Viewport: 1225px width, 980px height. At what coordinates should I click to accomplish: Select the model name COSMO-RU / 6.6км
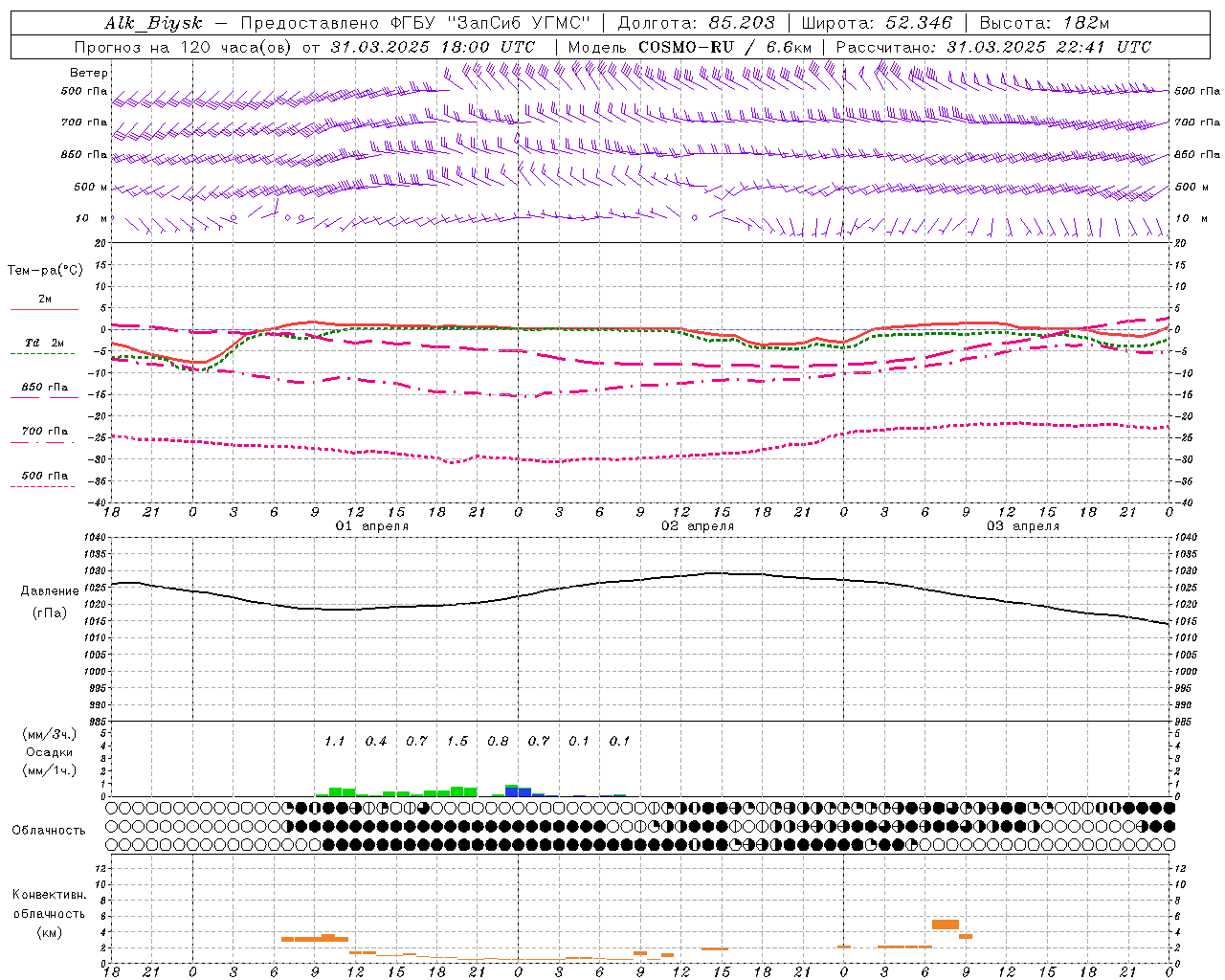point(724,47)
